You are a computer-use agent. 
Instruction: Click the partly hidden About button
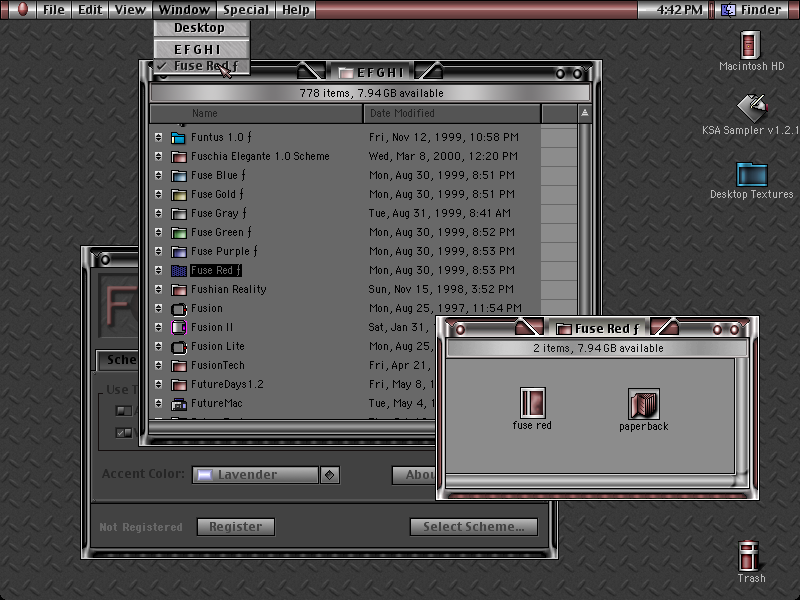click(414, 475)
